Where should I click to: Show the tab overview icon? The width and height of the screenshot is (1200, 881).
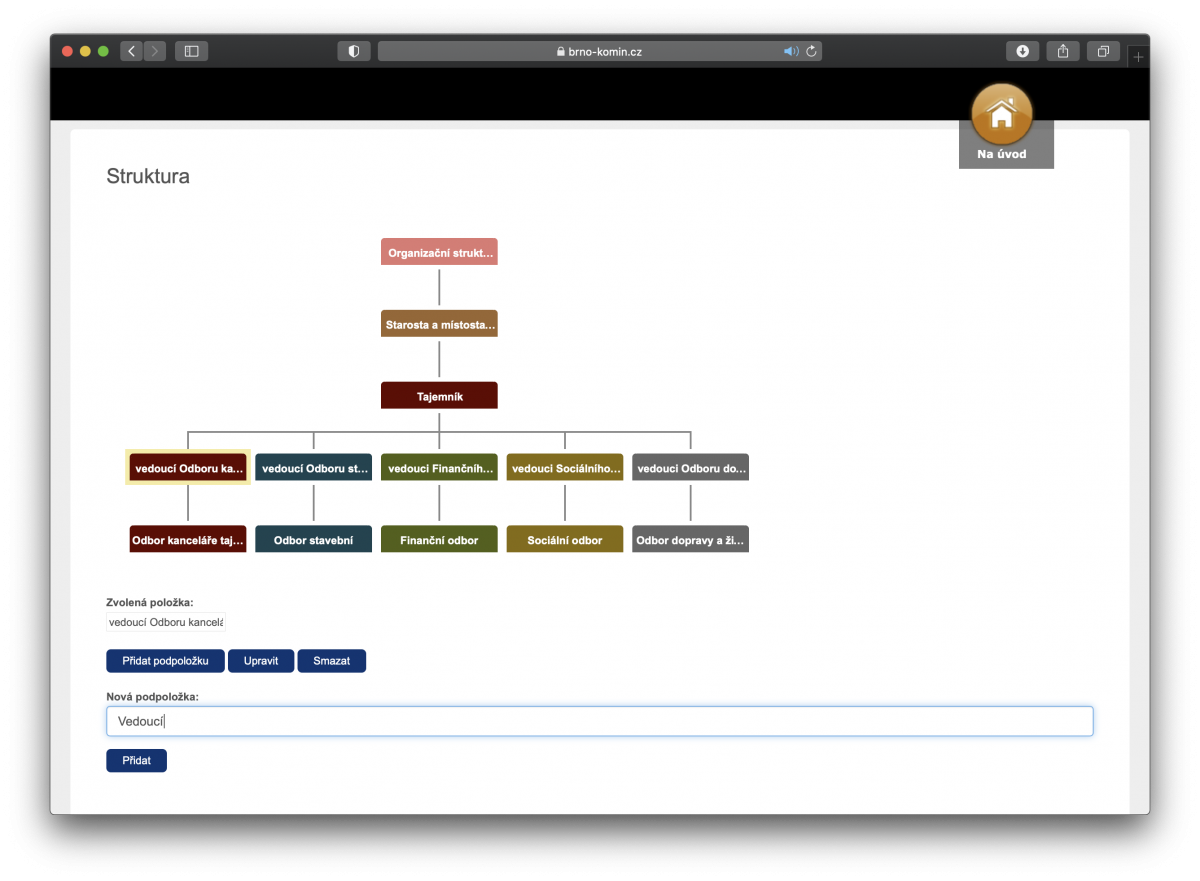tap(1103, 51)
